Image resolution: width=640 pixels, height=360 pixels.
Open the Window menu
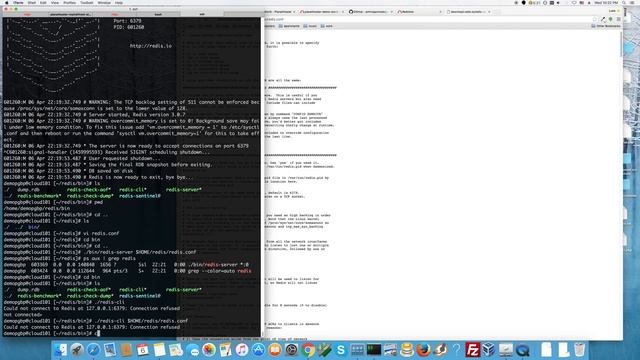click(104, 2)
